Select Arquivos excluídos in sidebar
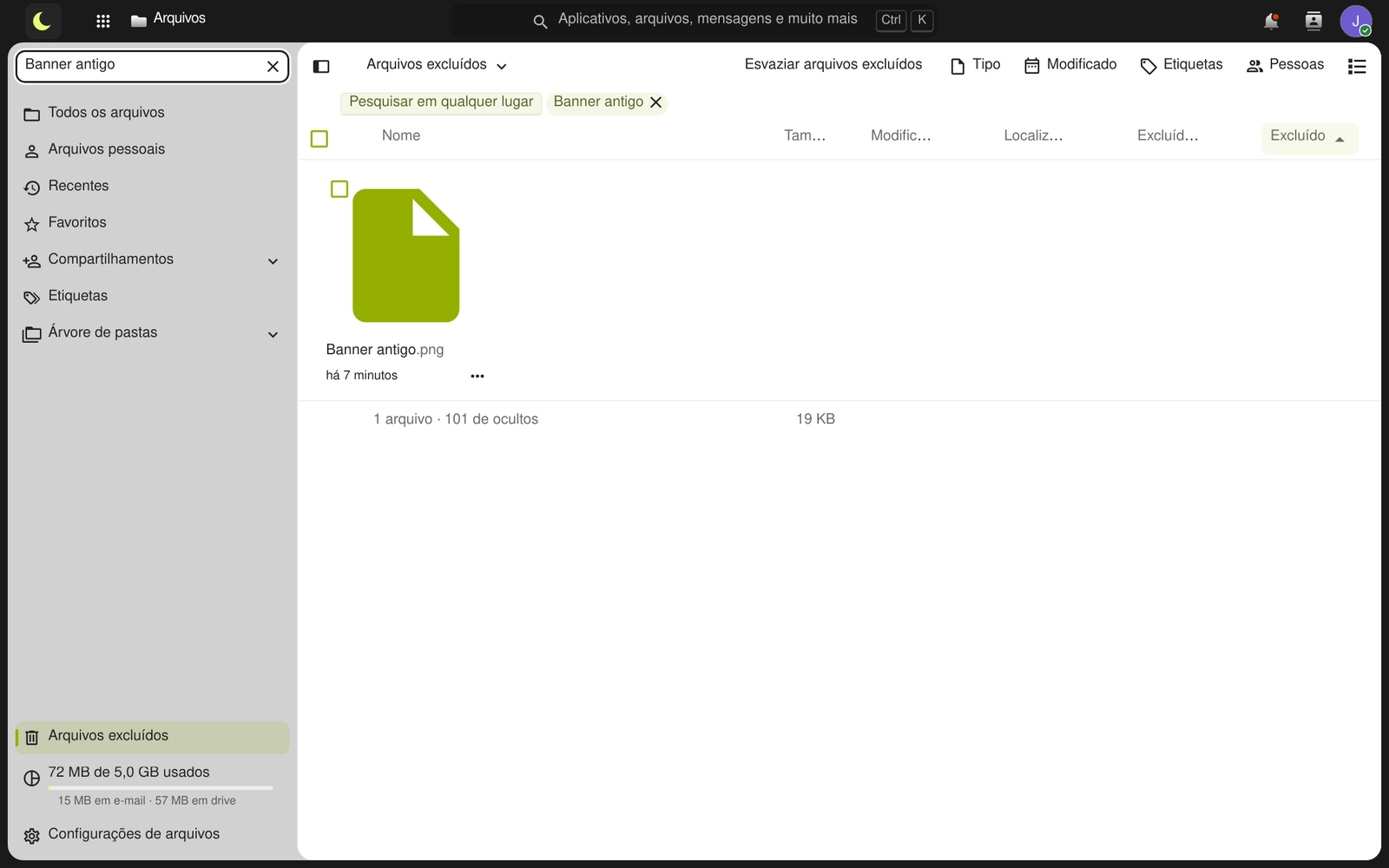1389x868 pixels. 152,737
